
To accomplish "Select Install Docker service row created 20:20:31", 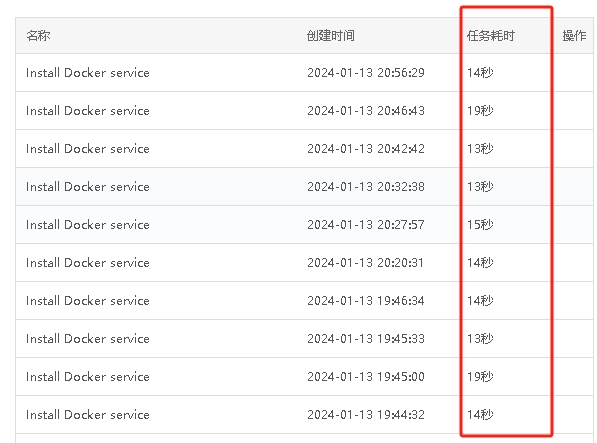I will click(304, 263).
